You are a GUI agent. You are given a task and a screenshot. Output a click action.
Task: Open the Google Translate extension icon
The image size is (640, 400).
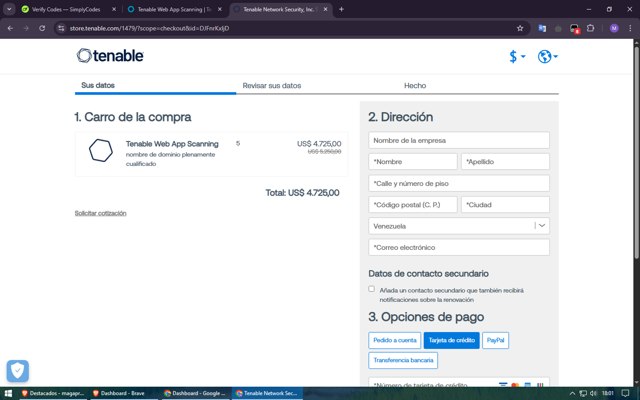[x=542, y=28]
